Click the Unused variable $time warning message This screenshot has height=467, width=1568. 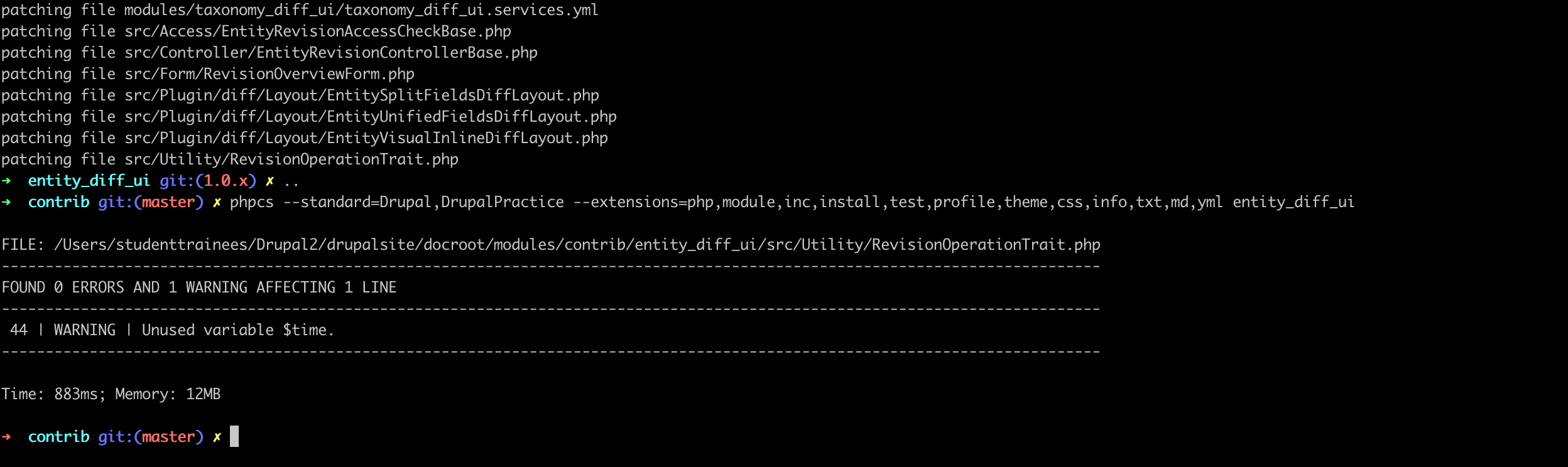pyautogui.click(x=238, y=330)
